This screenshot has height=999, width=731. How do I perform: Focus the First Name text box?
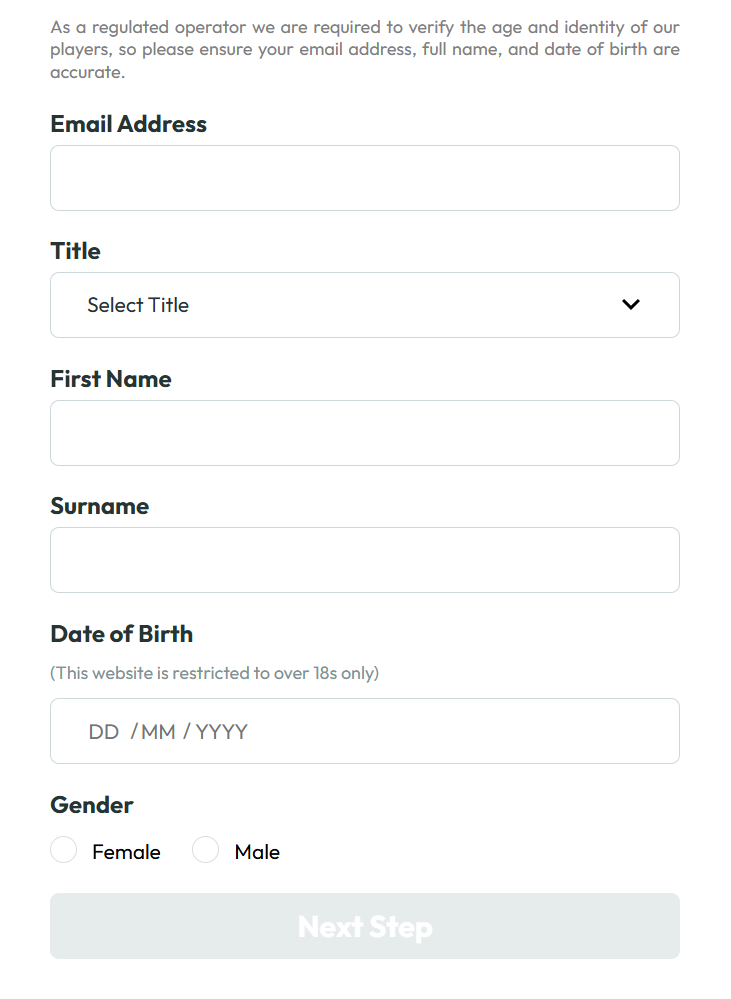pos(364,433)
